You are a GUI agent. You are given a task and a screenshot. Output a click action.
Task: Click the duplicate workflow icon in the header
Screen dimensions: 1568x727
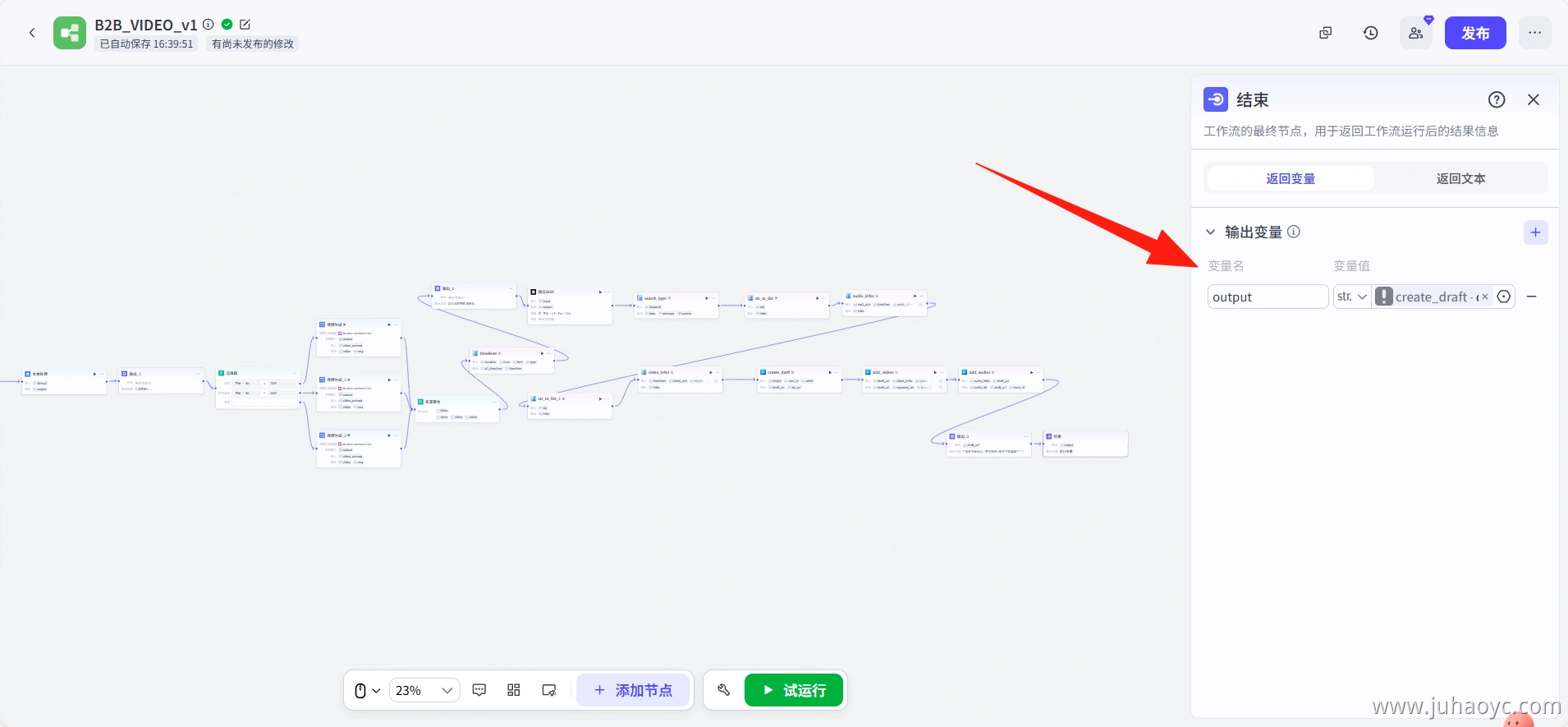pos(1325,33)
